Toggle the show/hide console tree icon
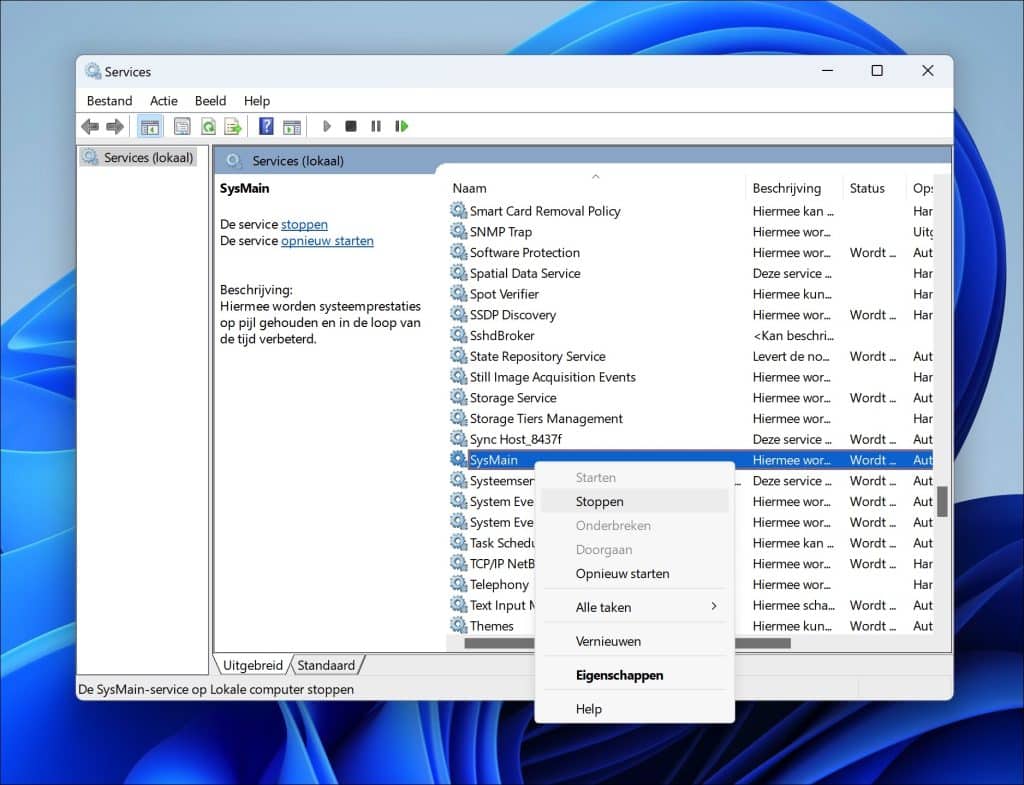This screenshot has height=785, width=1024. pos(150,127)
